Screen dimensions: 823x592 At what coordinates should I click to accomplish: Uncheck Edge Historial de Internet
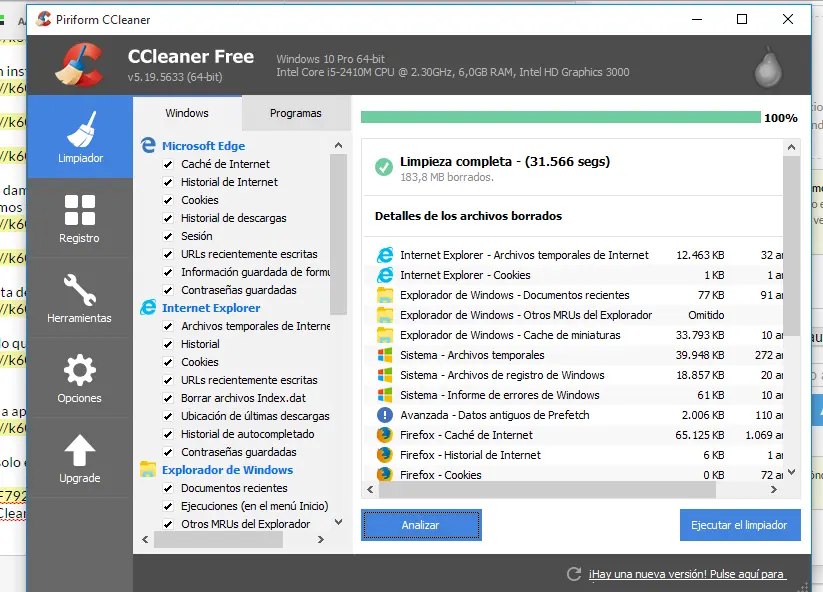tap(168, 182)
